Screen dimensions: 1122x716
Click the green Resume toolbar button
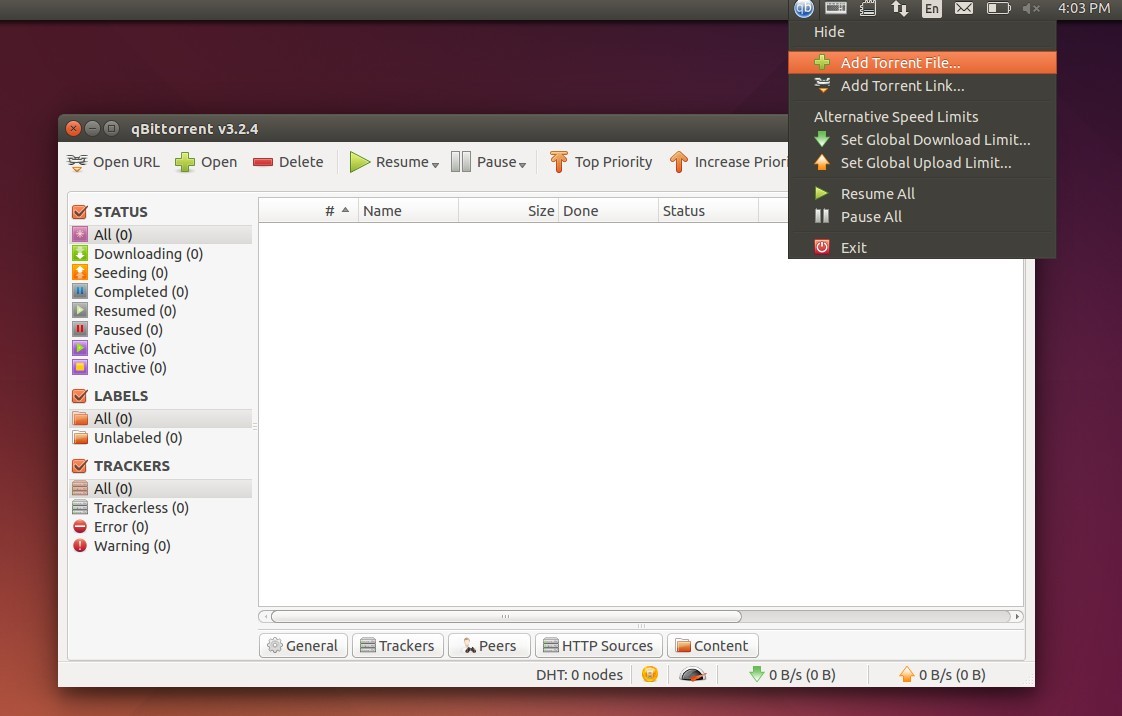click(x=389, y=162)
